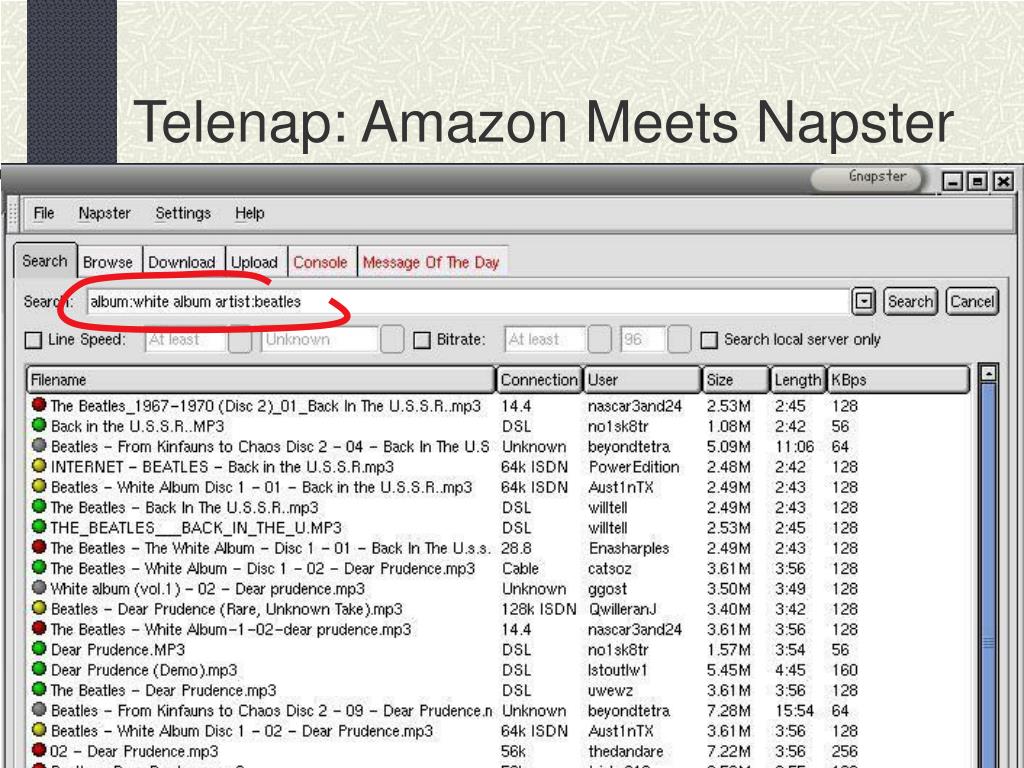
Task: Enable the Line Speed checkbox
Action: pyautogui.click(x=33, y=340)
